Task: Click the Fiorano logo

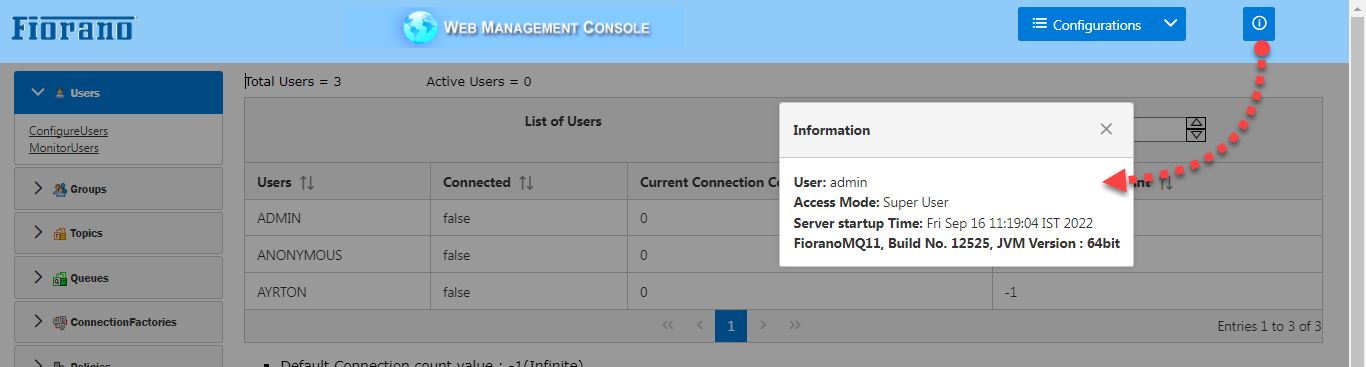Action: coord(73,26)
